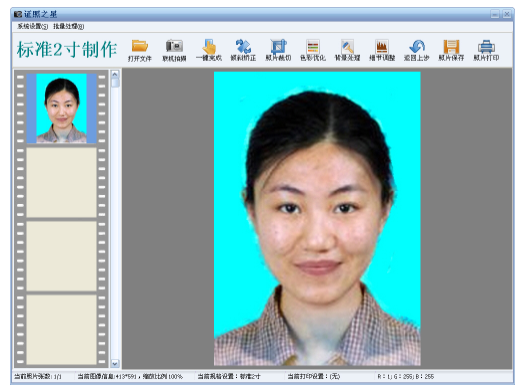526x387 pixels.
Task: Apply tilt correction tool
Action: [x=243, y=51]
